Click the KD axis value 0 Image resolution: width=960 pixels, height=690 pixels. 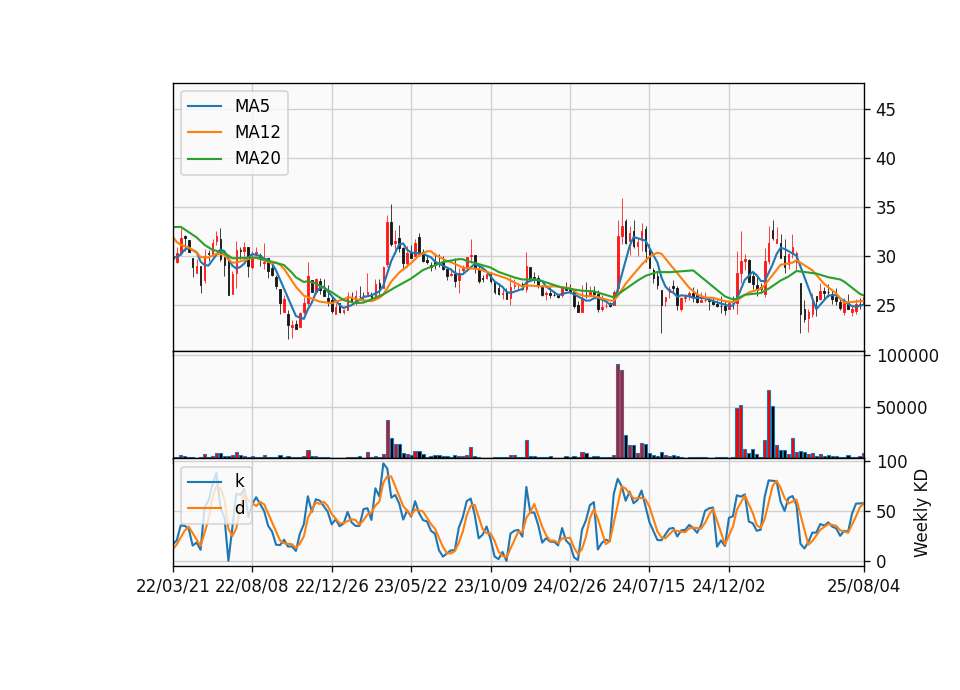[880, 561]
